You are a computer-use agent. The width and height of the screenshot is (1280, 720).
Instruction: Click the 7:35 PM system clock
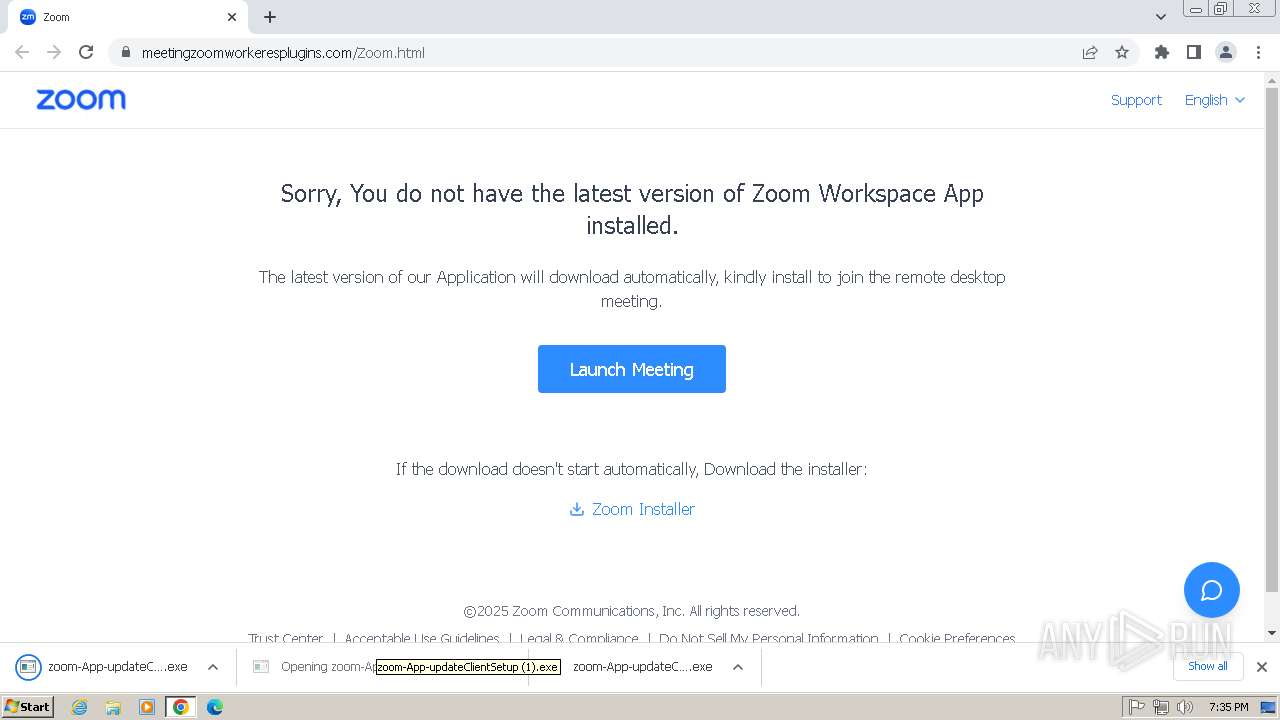click(1228, 707)
